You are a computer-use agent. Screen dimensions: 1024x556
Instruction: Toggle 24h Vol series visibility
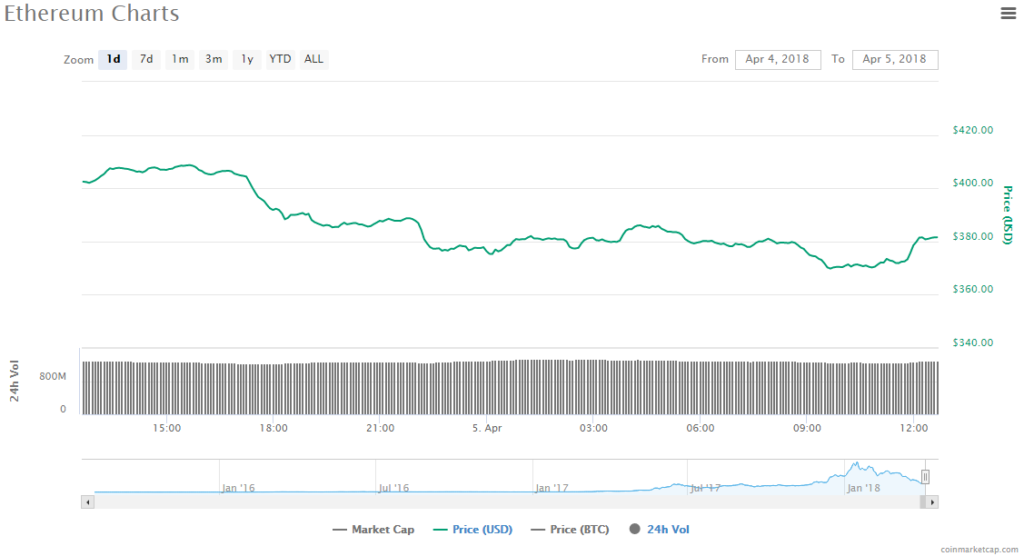point(660,529)
